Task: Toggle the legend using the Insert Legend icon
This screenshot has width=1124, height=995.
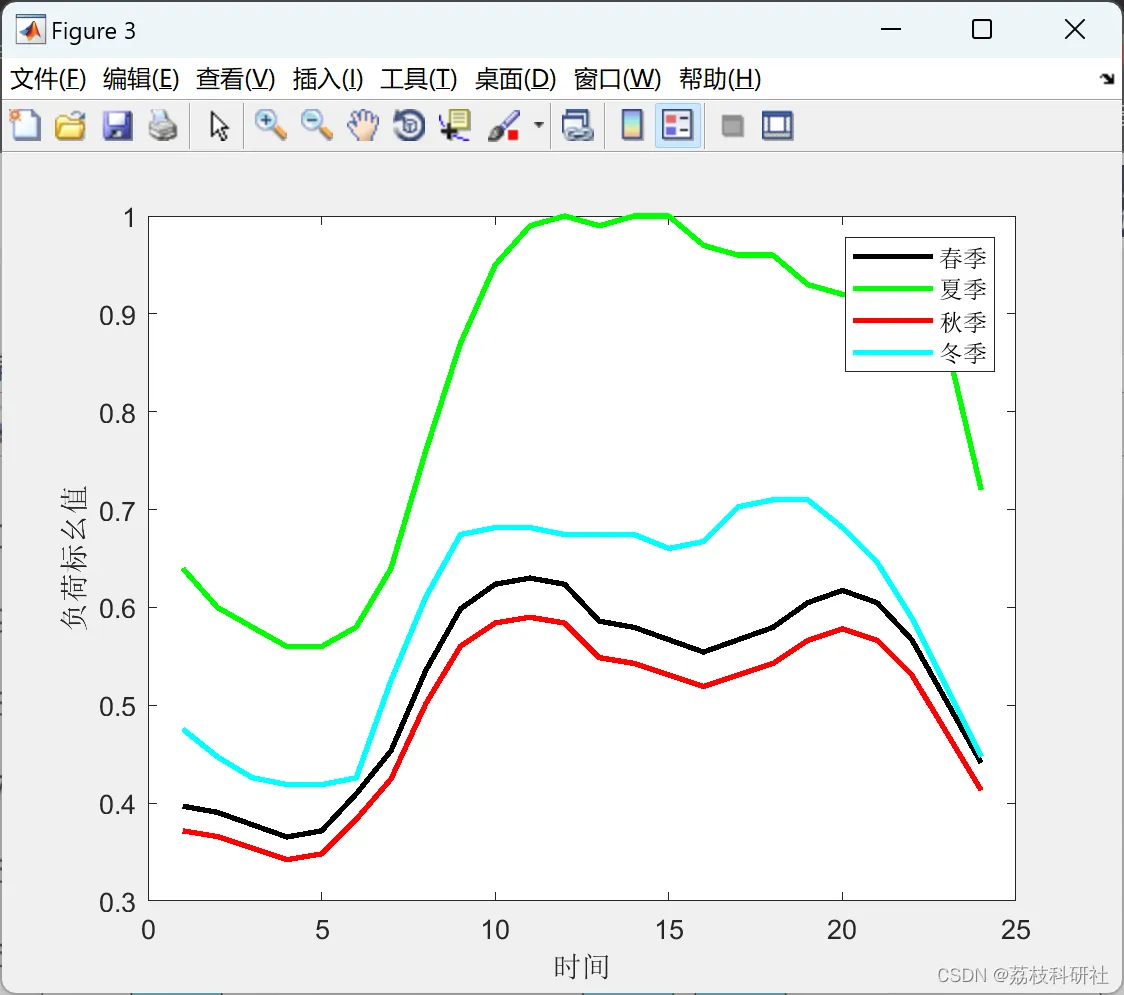Action: pos(677,125)
